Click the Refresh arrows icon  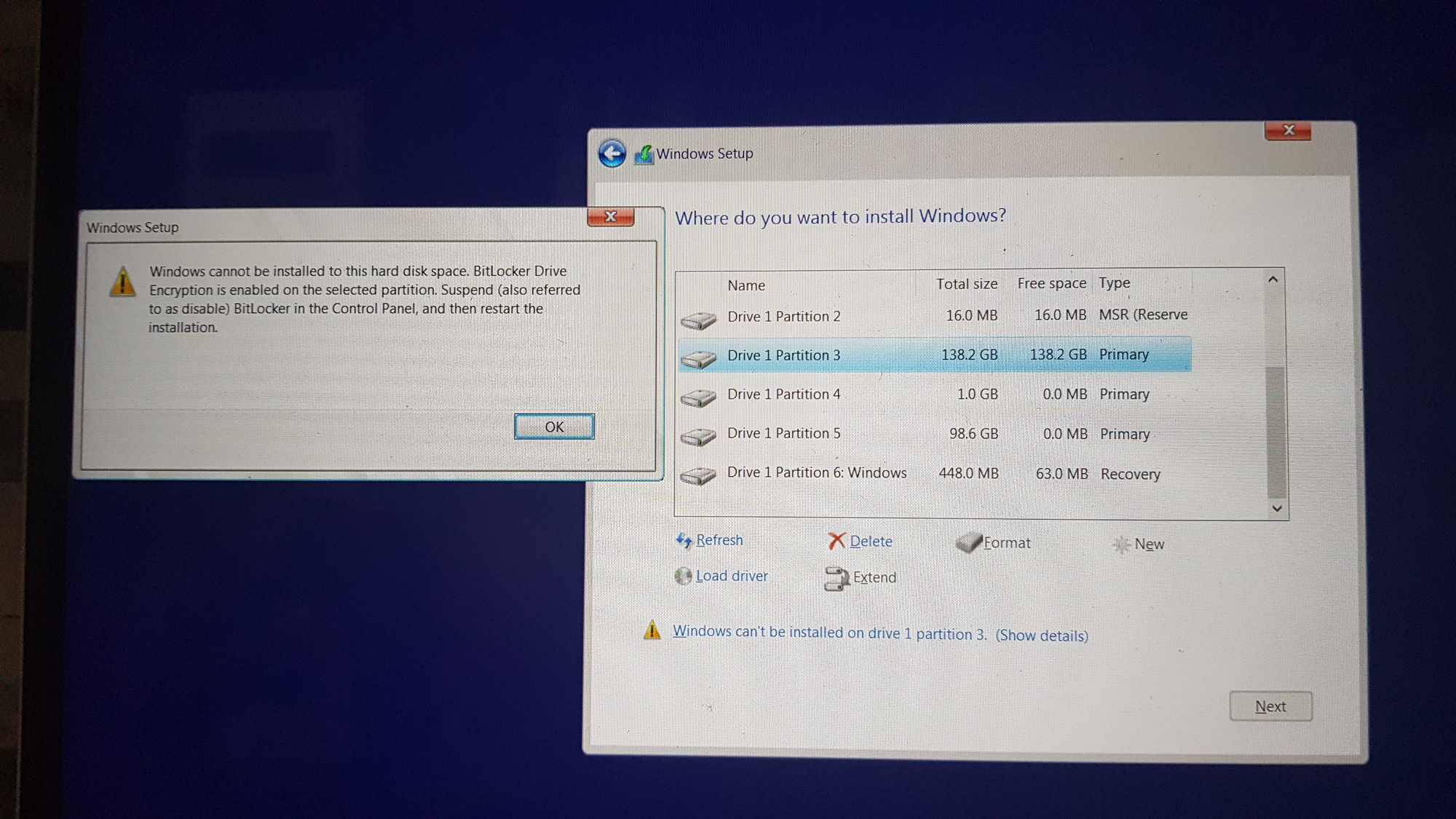coord(684,540)
